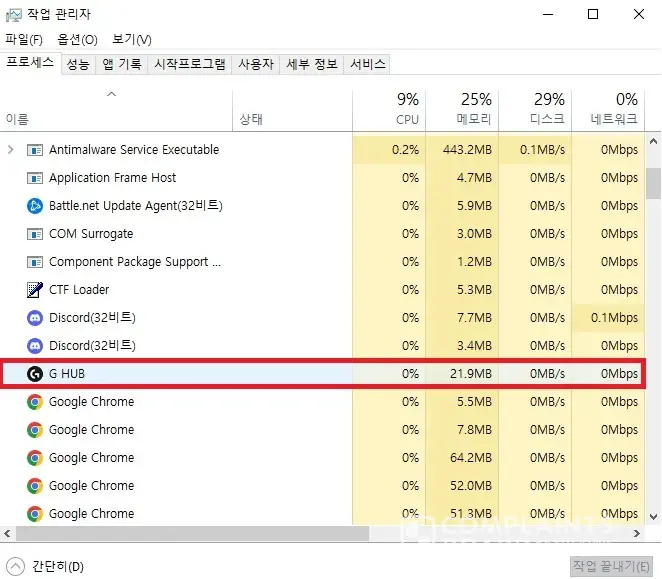Close the Task Manager window
This screenshot has height=579, width=662.
(639, 14)
